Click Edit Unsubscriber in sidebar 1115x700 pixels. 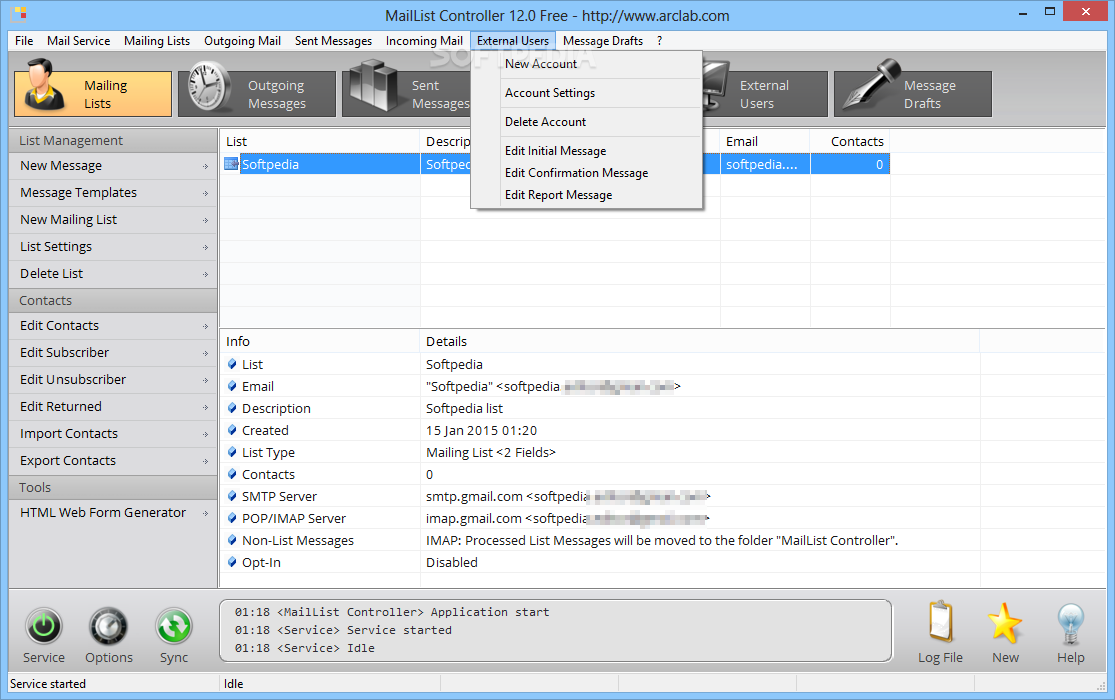coord(113,380)
